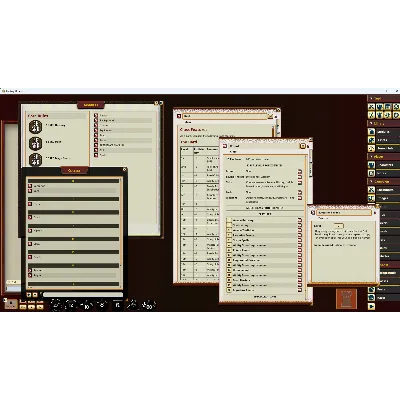Image resolution: width=400 pixels, height=400 pixels.
Task: Click the red link icon atop the Class Features sheet
Action: (179, 116)
